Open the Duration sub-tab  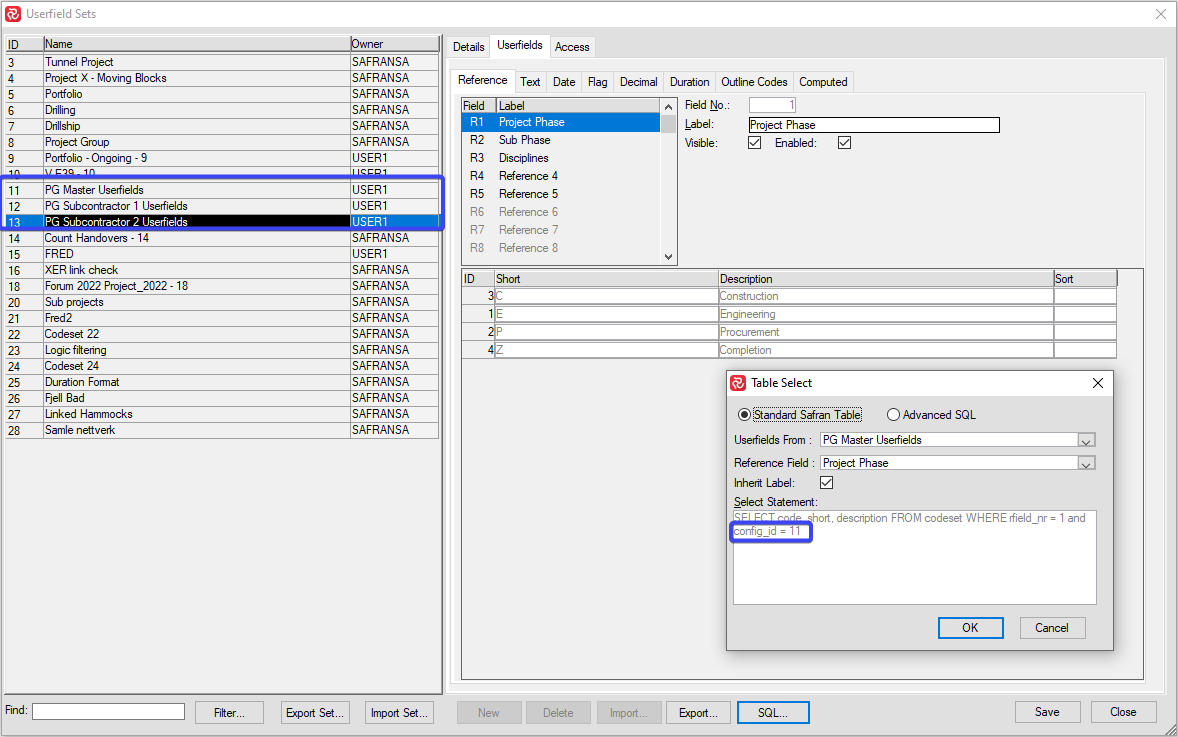[x=690, y=82]
